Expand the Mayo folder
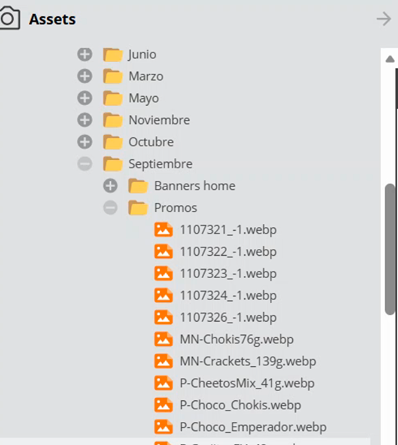The image size is (398, 445). (85, 98)
